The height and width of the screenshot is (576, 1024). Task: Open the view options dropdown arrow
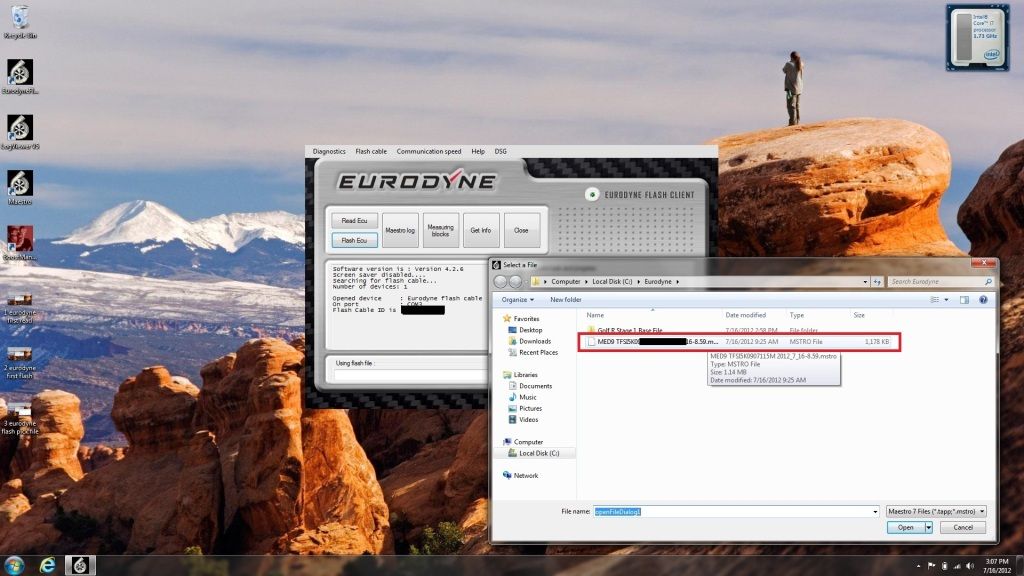pos(946,300)
